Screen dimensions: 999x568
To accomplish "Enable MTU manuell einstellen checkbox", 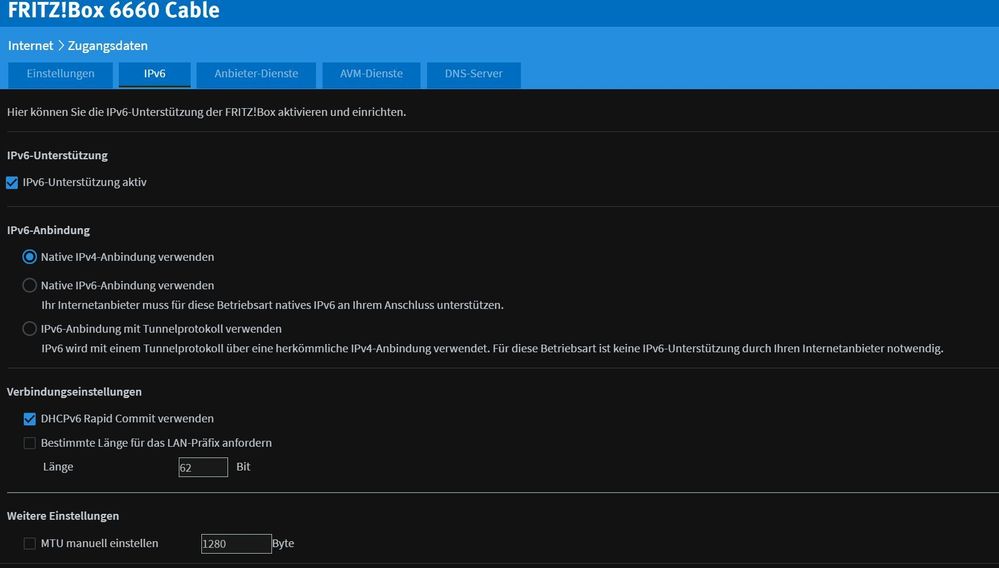I will point(30,544).
